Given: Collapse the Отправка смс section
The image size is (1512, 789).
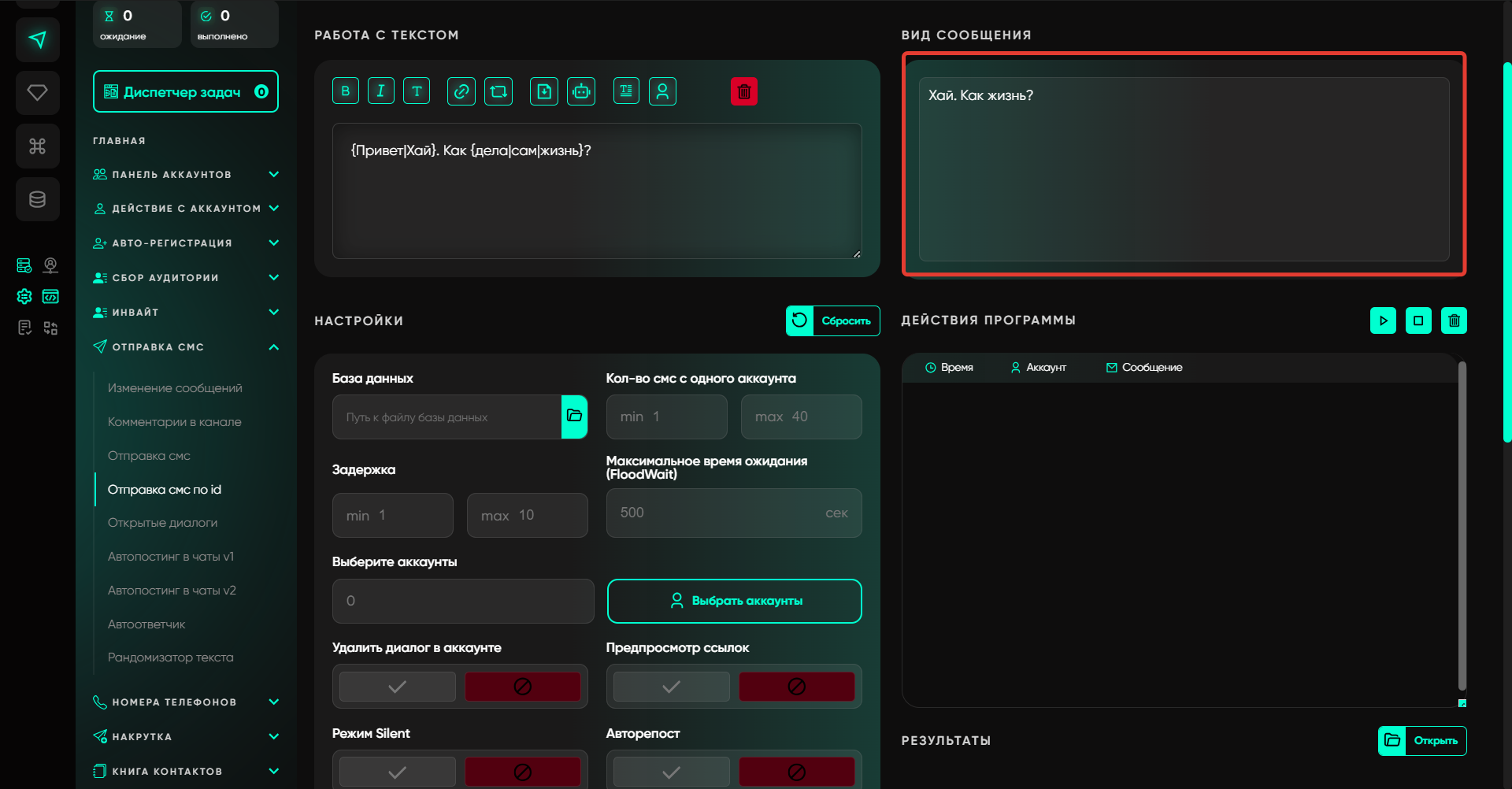Looking at the screenshot, I should 273,347.
